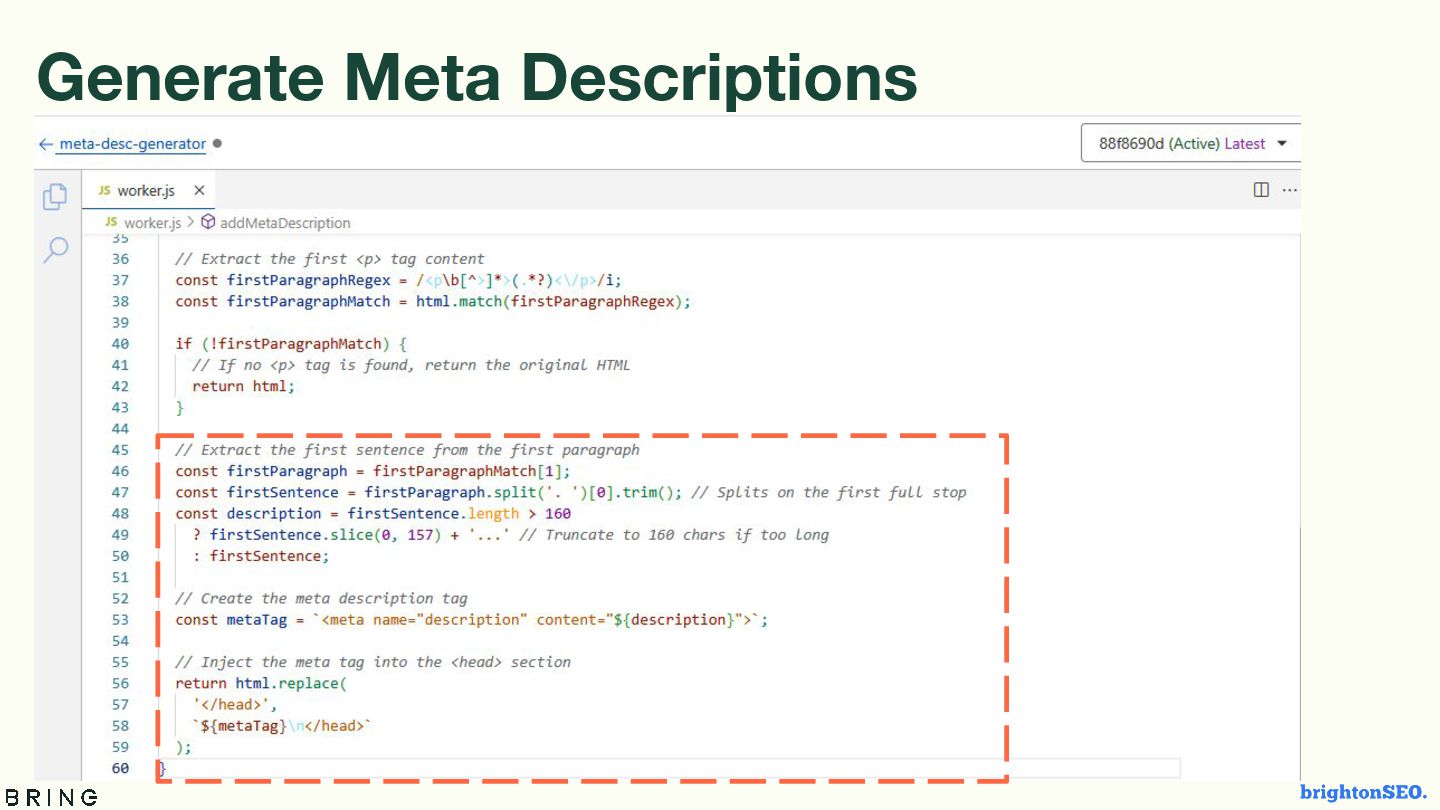Click the cube symbol icon in breadcrumb
The height and width of the screenshot is (810, 1440).
click(208, 222)
